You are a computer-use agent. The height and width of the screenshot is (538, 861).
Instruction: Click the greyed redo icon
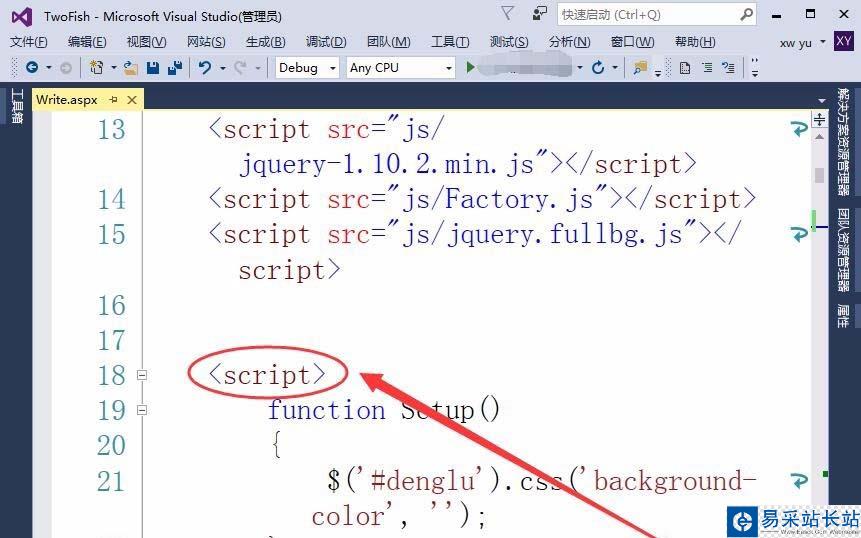[240, 68]
